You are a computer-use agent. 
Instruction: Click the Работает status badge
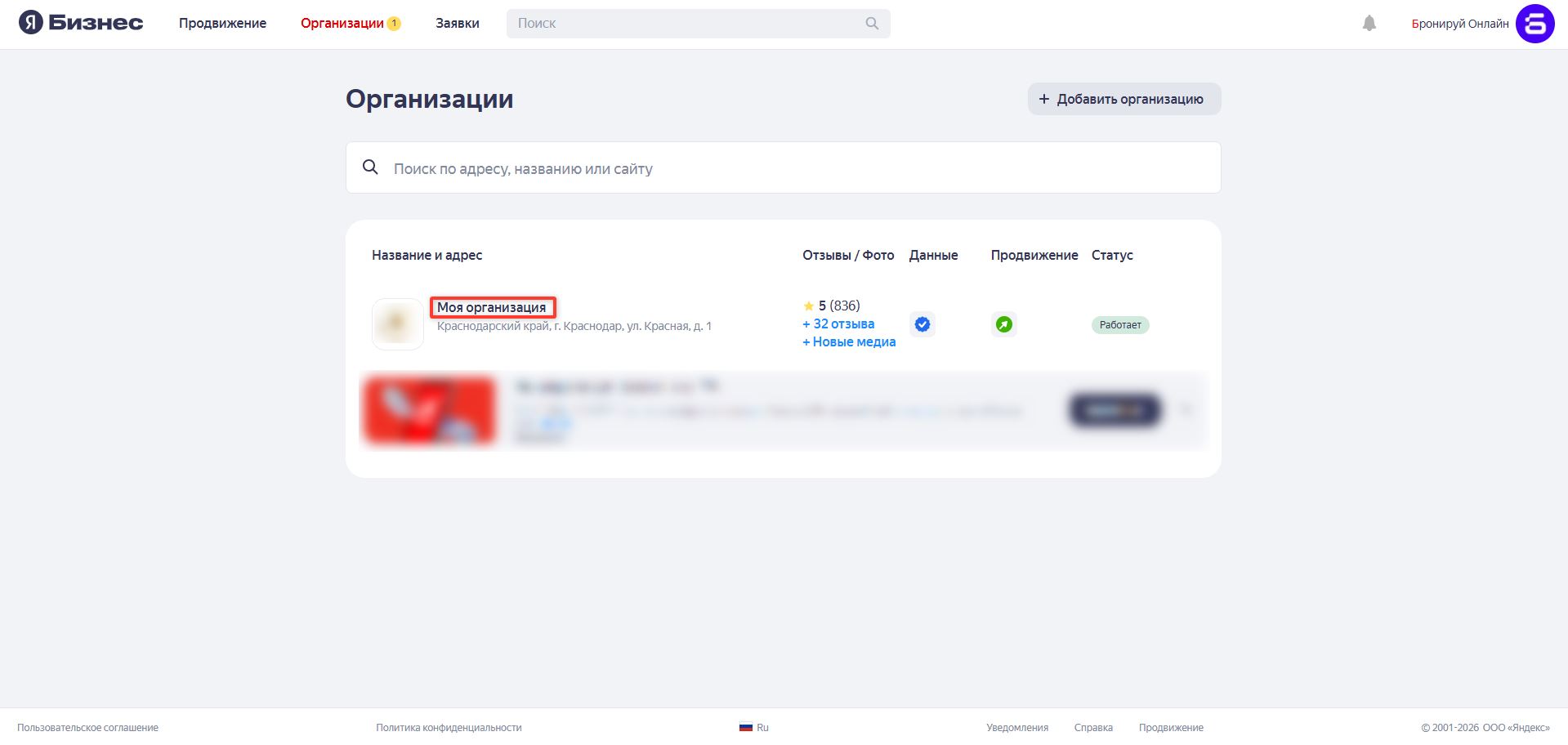tap(1119, 325)
